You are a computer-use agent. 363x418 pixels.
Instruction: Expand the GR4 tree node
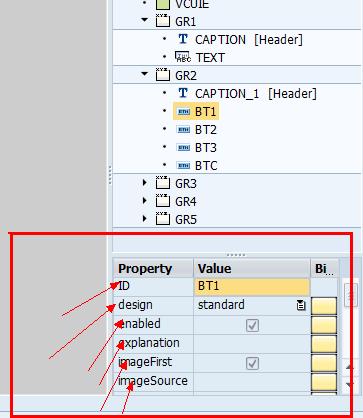pos(144,201)
